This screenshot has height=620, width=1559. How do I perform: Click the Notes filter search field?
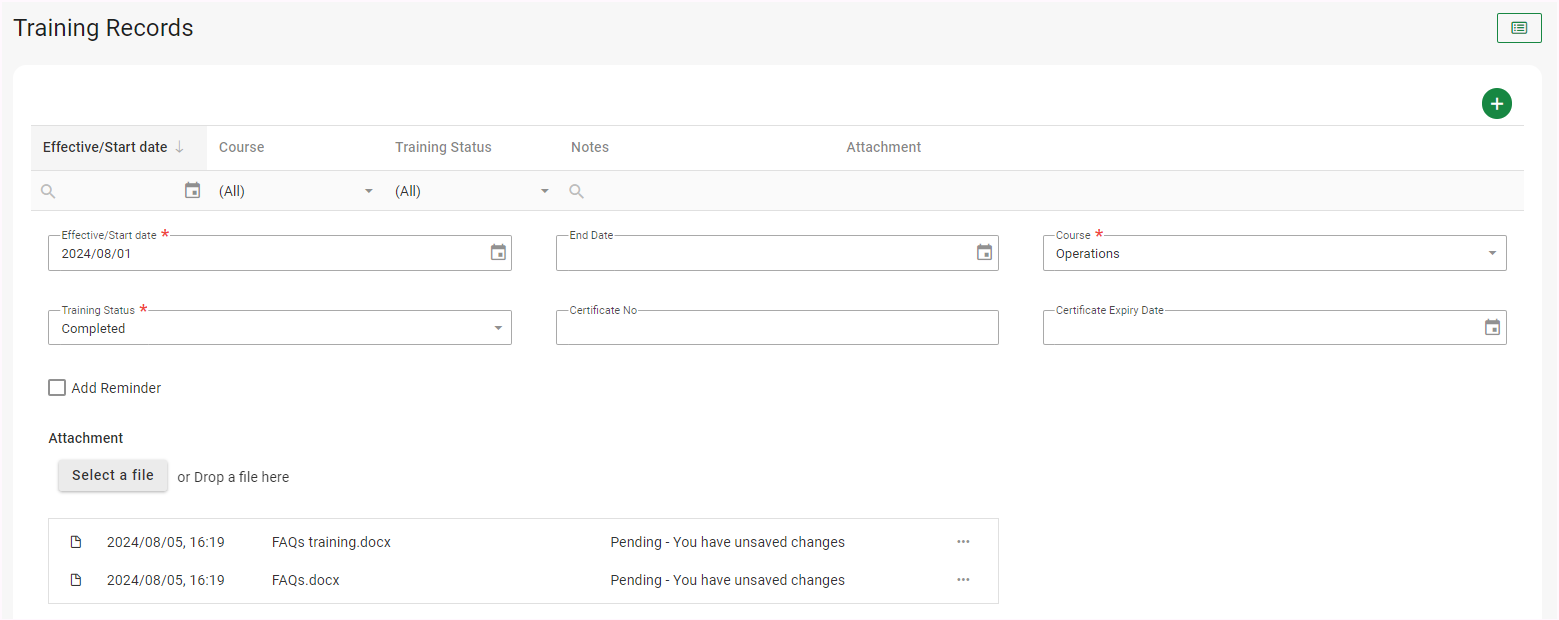coord(700,191)
